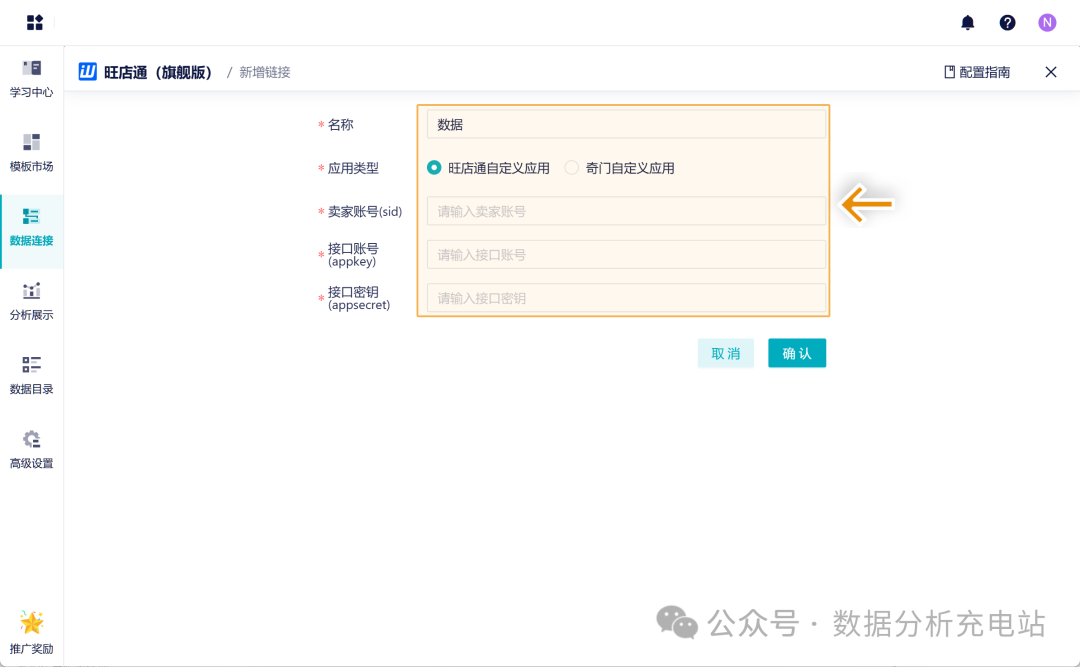Open the notifications bell
This screenshot has width=1080, height=667.
(x=968, y=23)
